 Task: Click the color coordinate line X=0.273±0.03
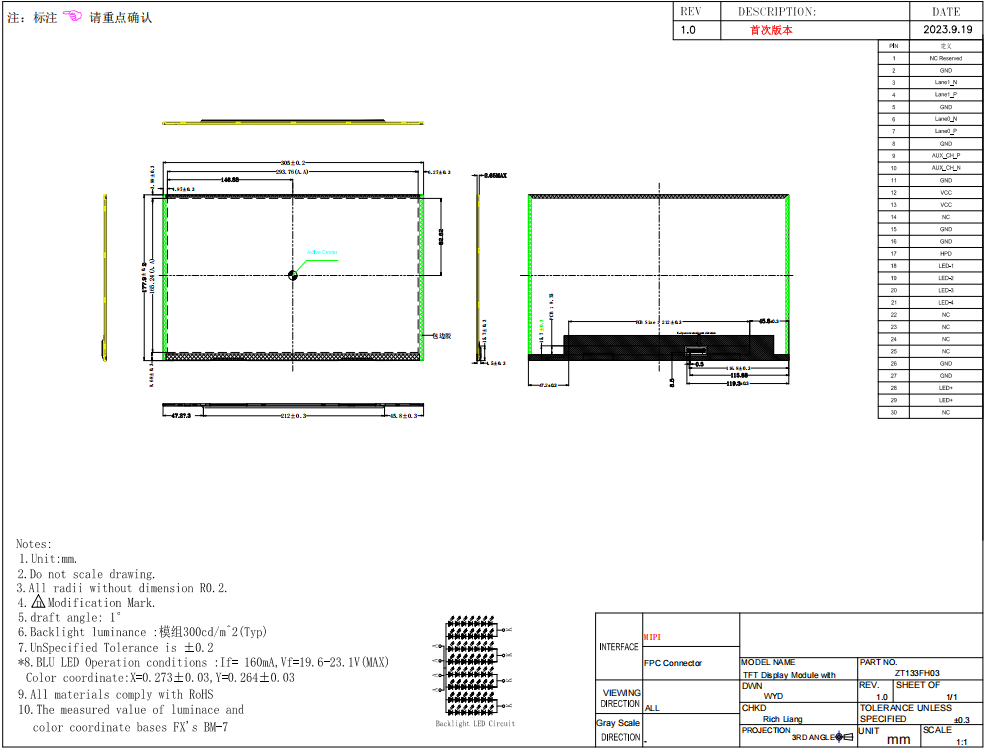[x=160, y=678]
